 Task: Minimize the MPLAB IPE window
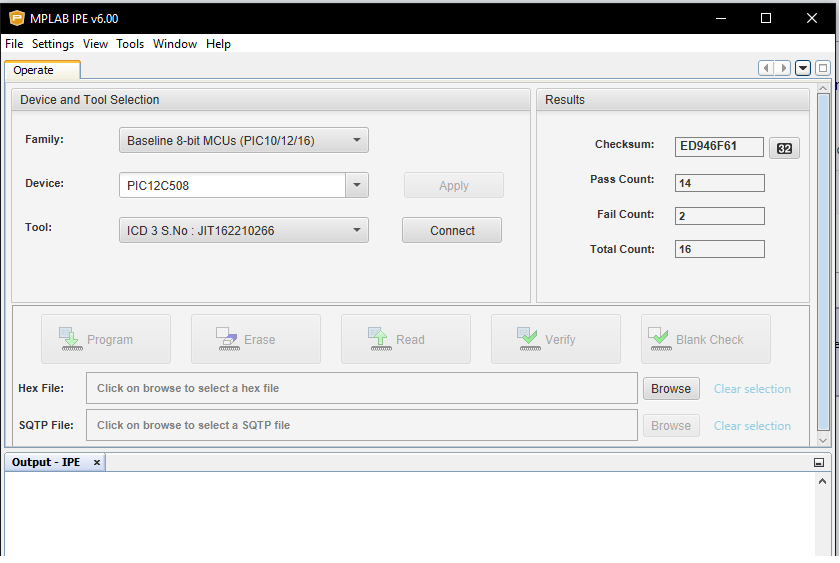721,18
